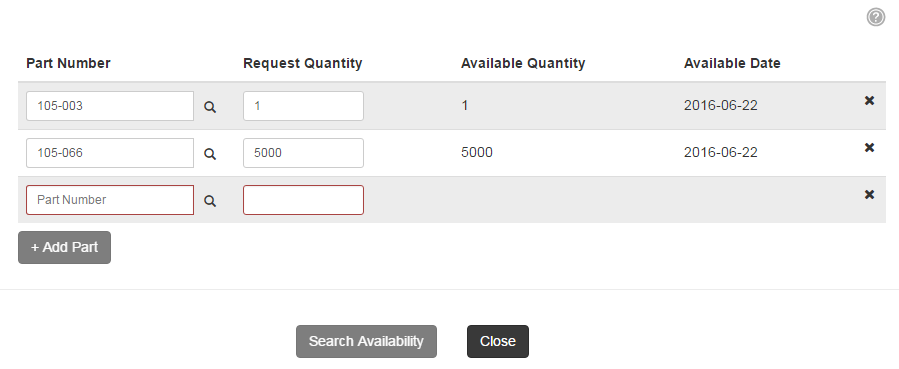Click the Available Date column header
Viewport: 899px width, 369px height.
tap(732, 63)
